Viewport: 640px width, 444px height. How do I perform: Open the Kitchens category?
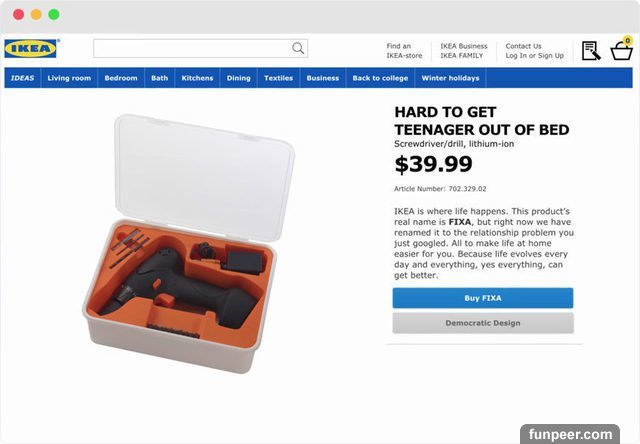[197, 78]
